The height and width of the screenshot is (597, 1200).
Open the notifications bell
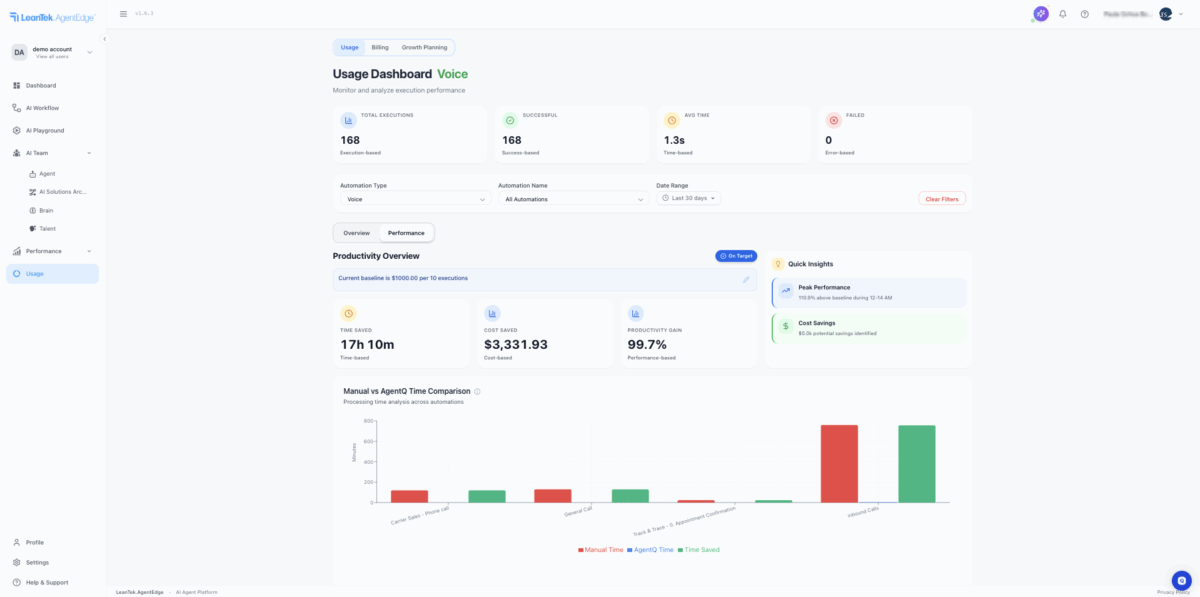pos(1063,14)
